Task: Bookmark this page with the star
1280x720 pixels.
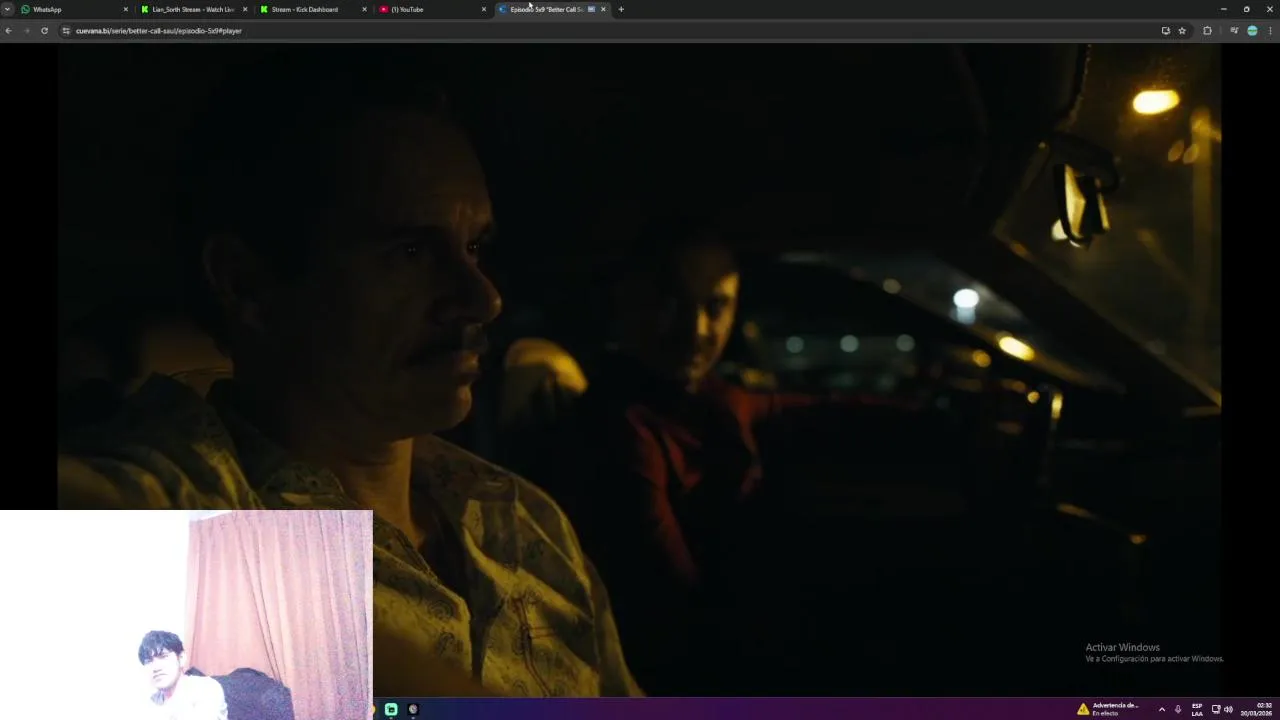Action: (1182, 31)
